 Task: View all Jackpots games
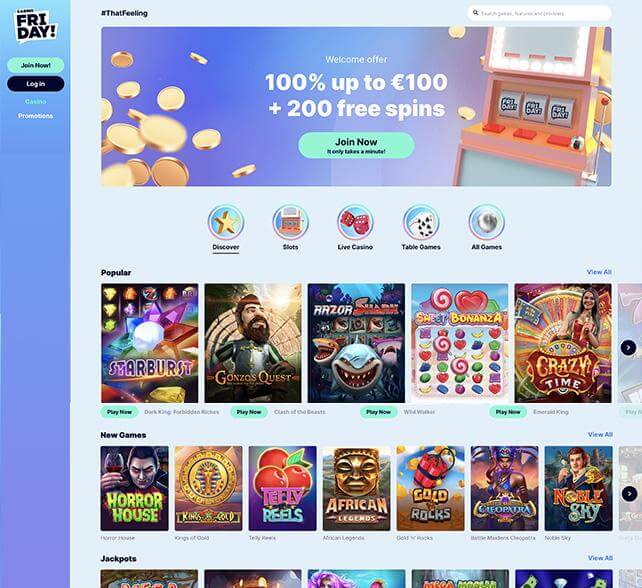[x=600, y=558]
